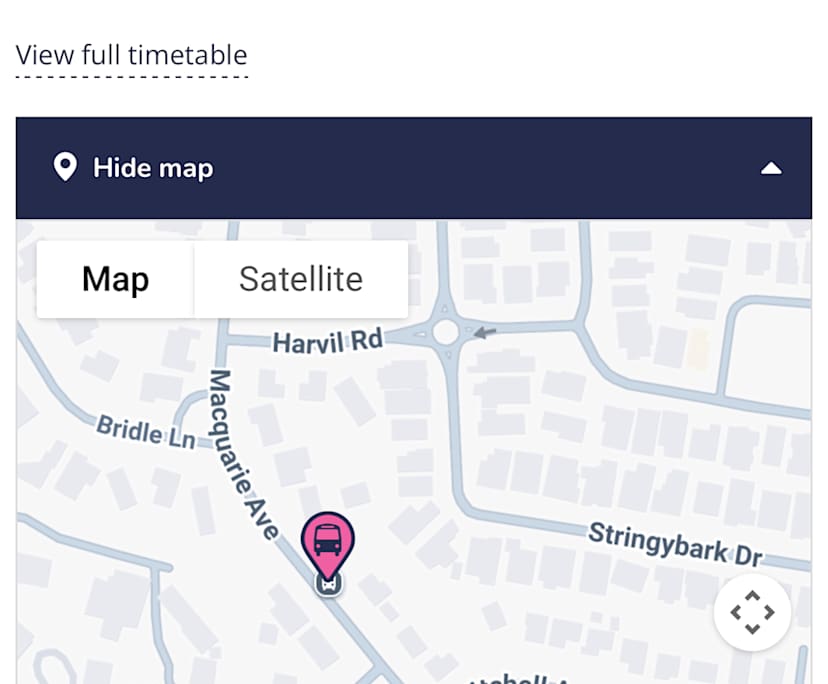The height and width of the screenshot is (684, 828).
Task: Collapse the map panel via the upward chevron
Action: click(771, 168)
